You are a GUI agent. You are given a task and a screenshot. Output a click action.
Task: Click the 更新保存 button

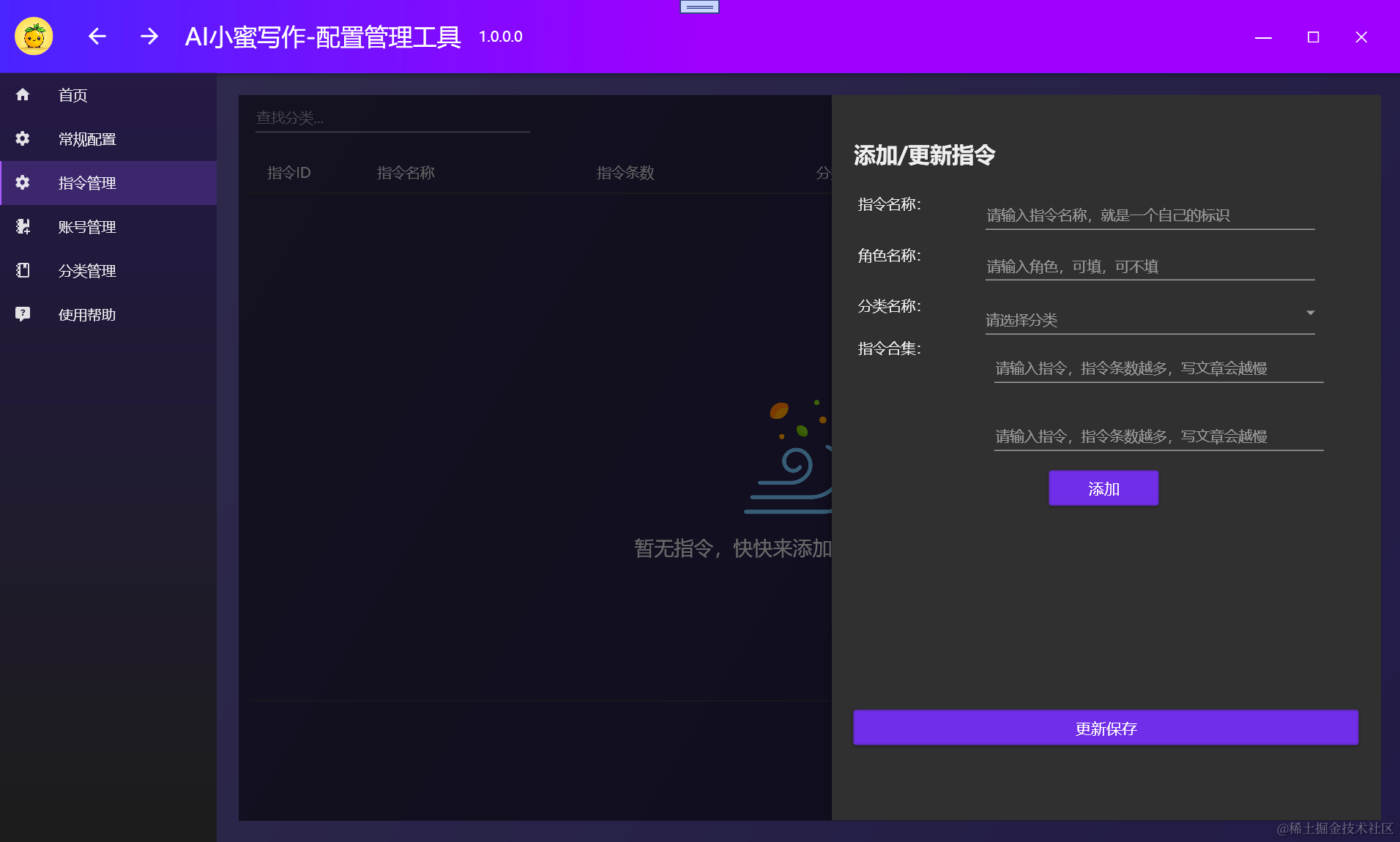point(1106,728)
